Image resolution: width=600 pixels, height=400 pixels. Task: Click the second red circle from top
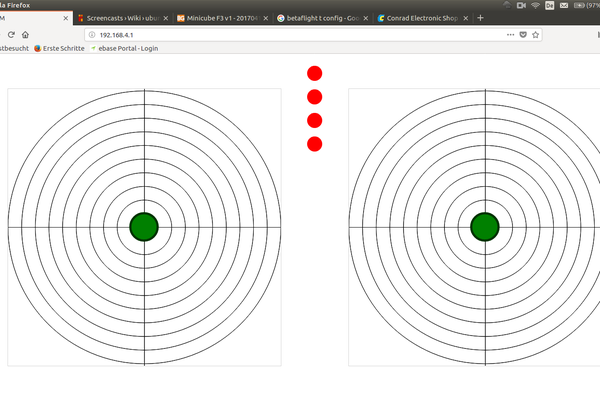315,97
